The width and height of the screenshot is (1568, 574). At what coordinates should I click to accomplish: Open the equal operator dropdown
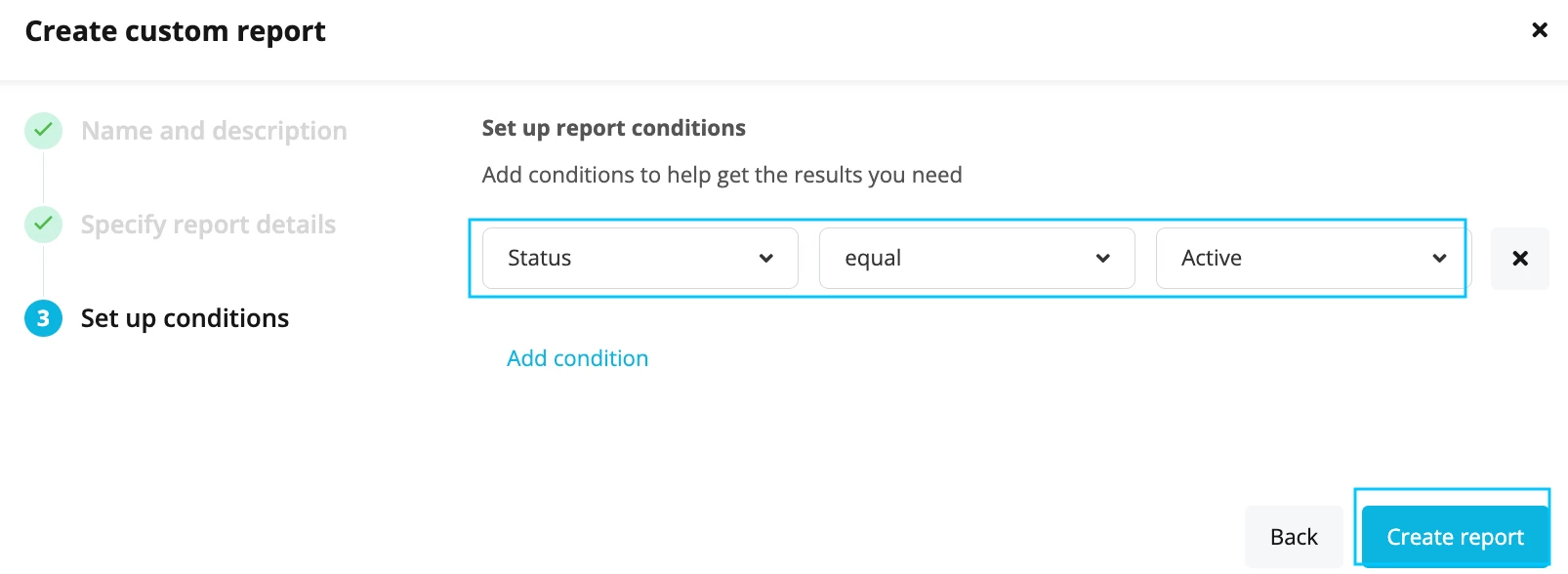click(x=976, y=258)
